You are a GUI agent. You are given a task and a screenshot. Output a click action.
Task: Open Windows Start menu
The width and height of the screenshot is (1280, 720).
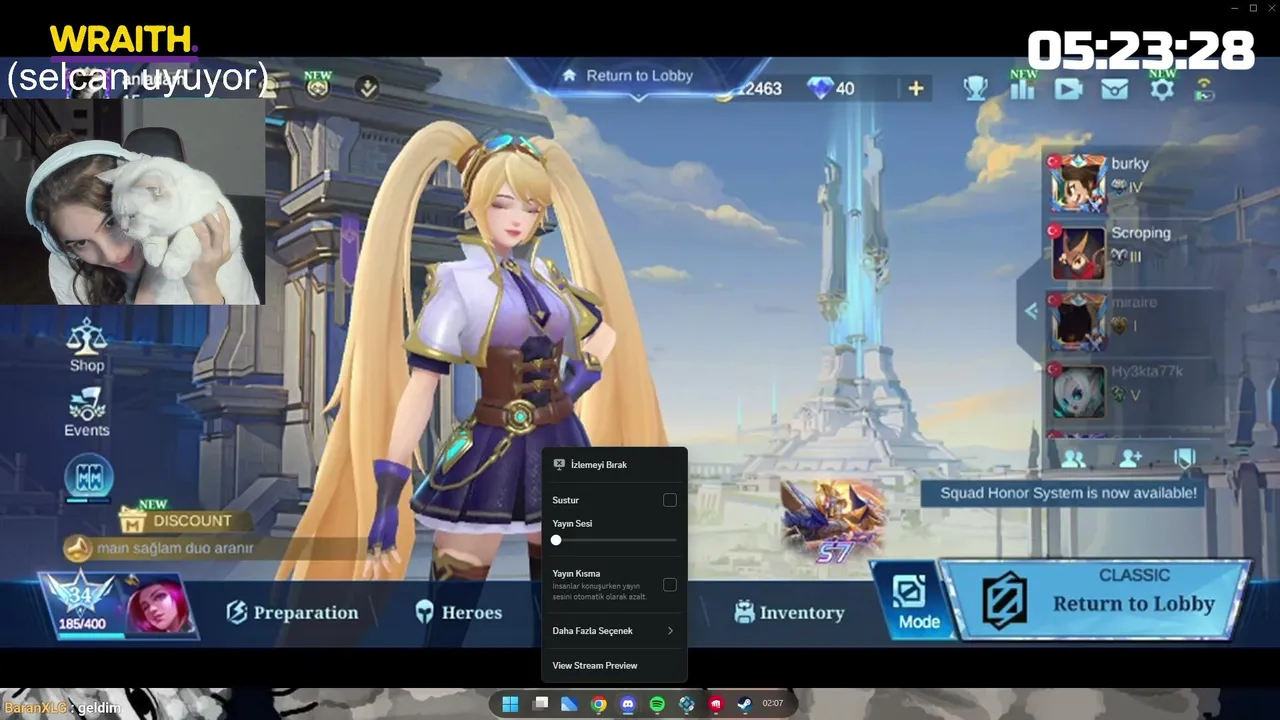click(x=510, y=704)
